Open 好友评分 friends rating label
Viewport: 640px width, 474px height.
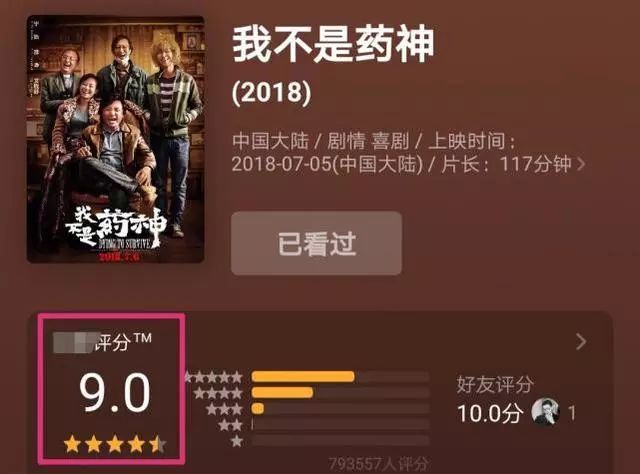pos(495,384)
